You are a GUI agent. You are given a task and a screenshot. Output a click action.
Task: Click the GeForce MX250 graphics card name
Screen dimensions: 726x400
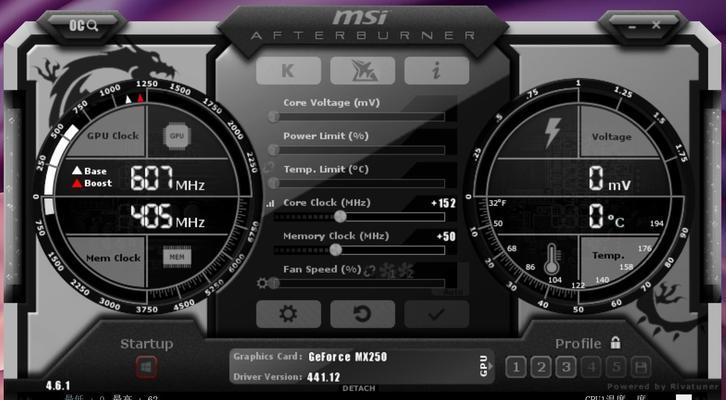click(348, 357)
